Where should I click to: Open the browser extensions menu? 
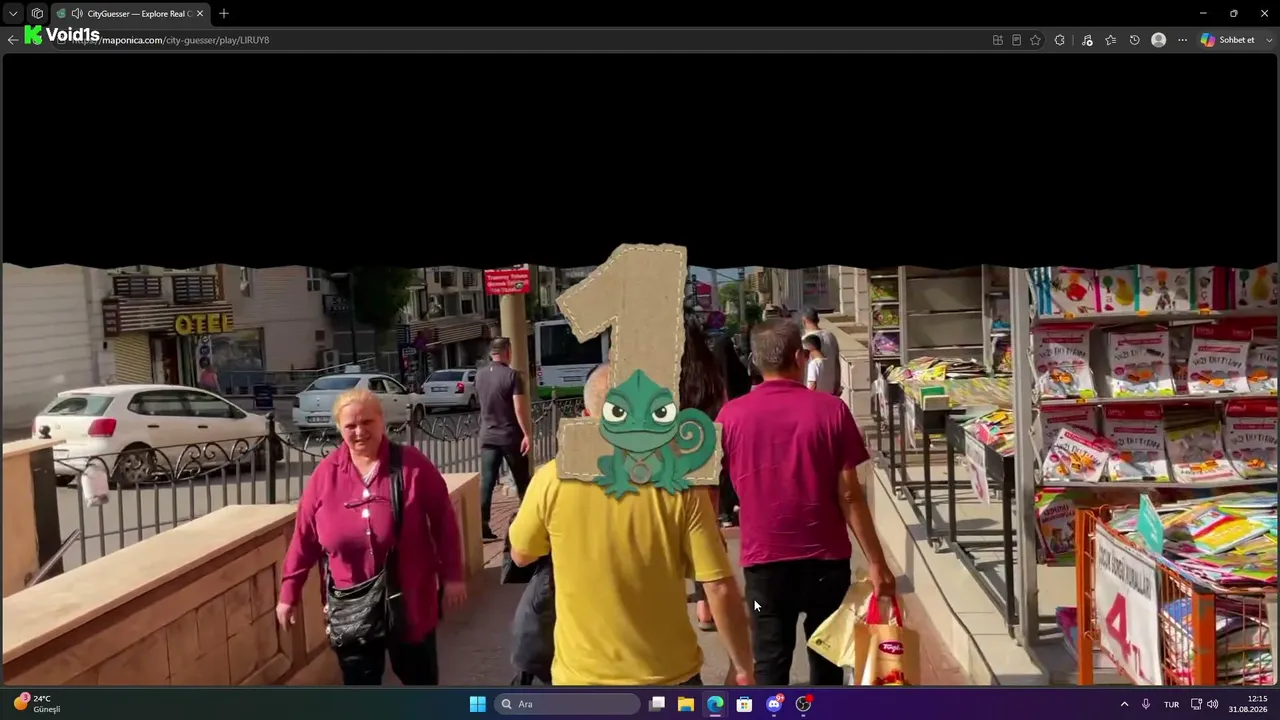click(x=1060, y=40)
